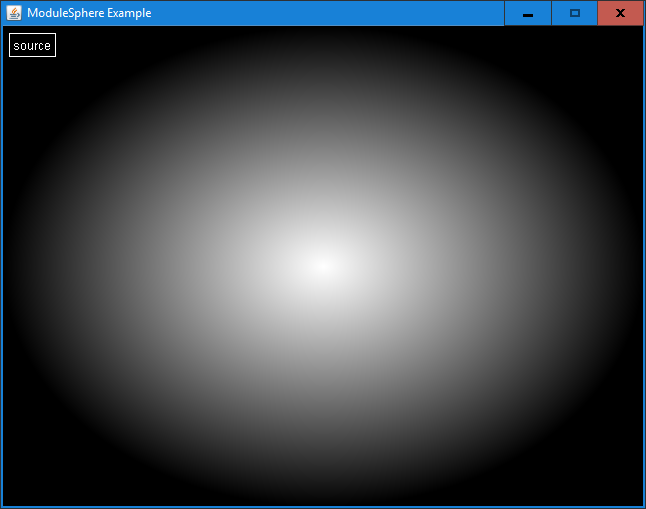
Task: Click the brightest white center of the sphere
Action: [322, 265]
